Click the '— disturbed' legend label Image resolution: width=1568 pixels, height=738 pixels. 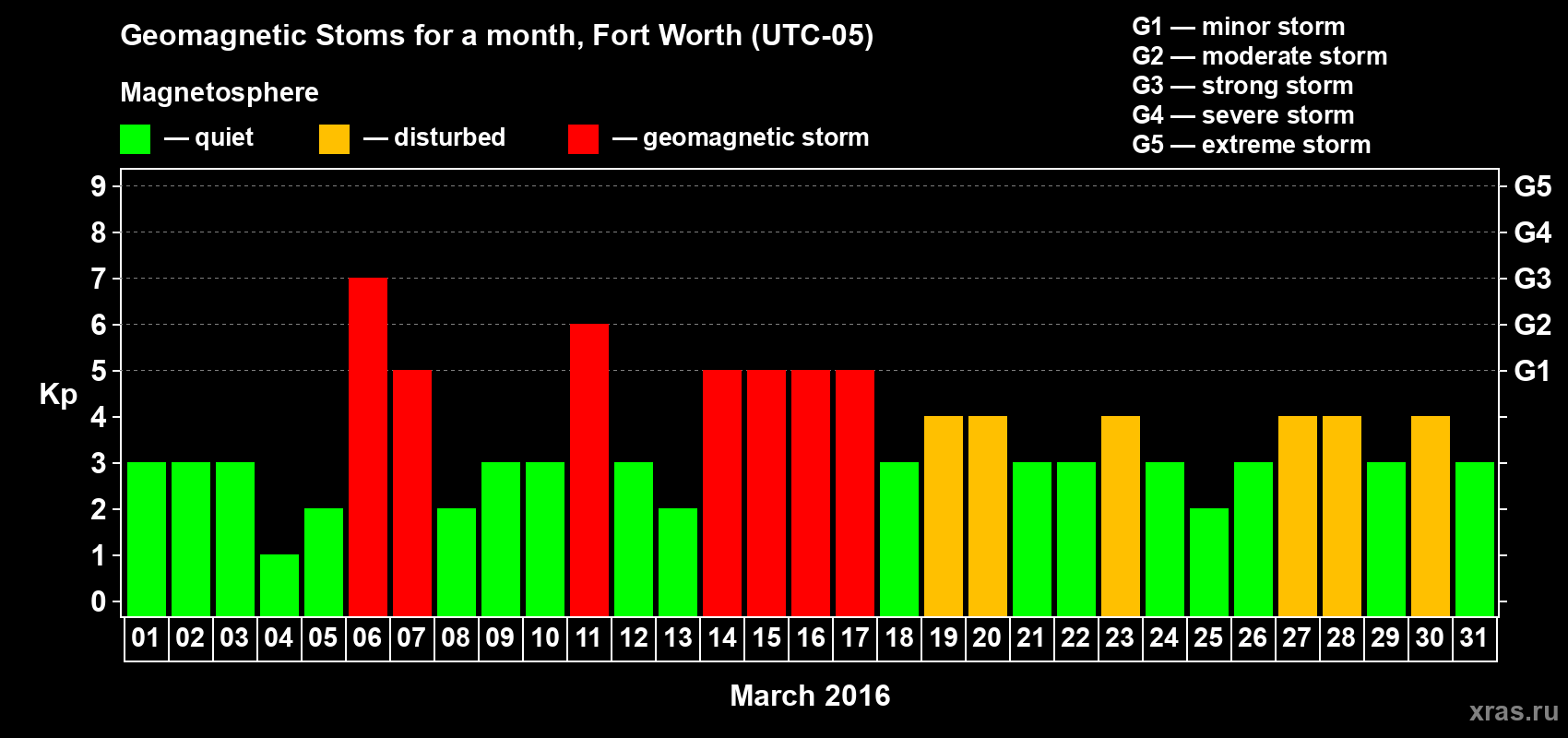tap(434, 137)
